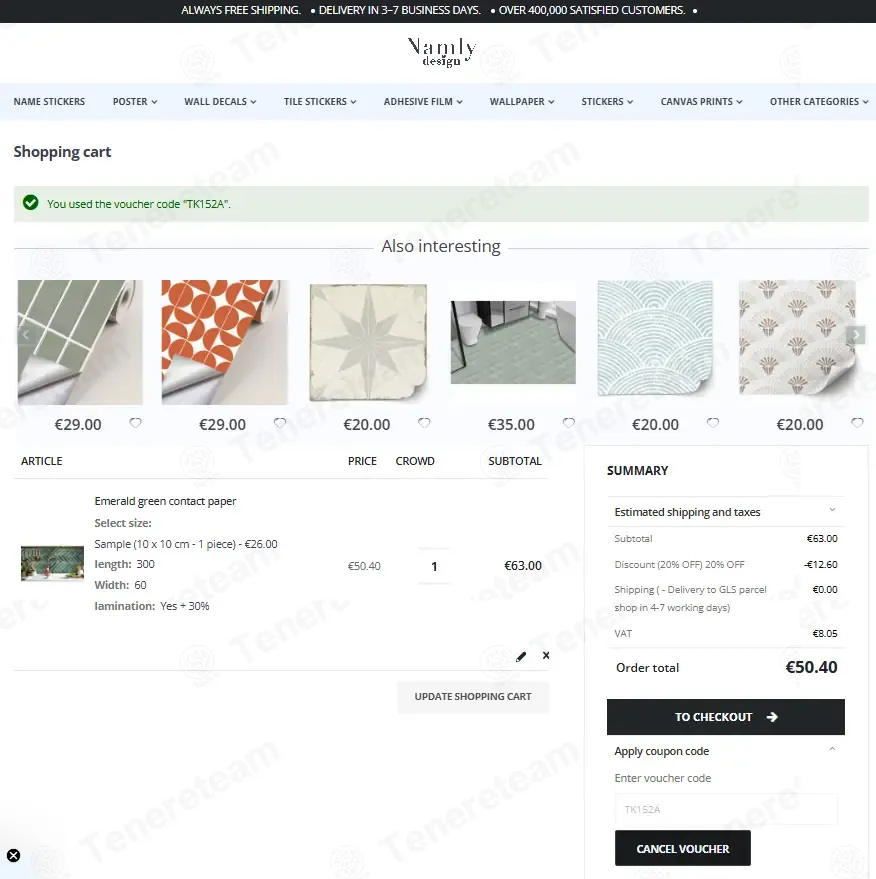Click the €35.00 price label
The height and width of the screenshot is (879, 876).
[511, 424]
